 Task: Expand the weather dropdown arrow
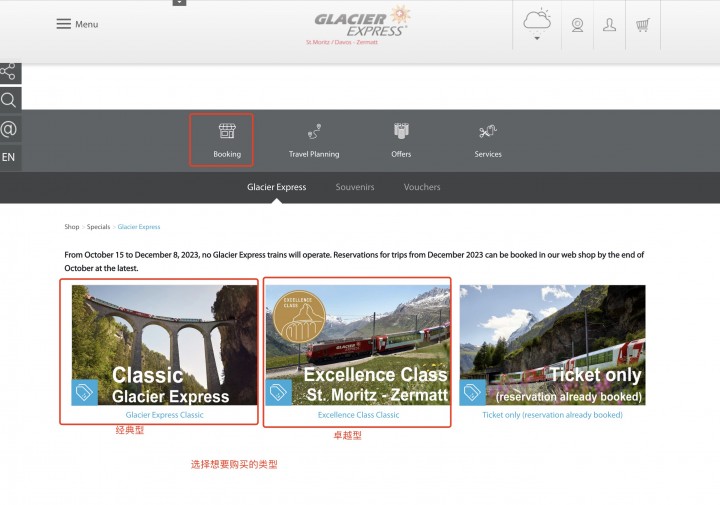pos(537,38)
